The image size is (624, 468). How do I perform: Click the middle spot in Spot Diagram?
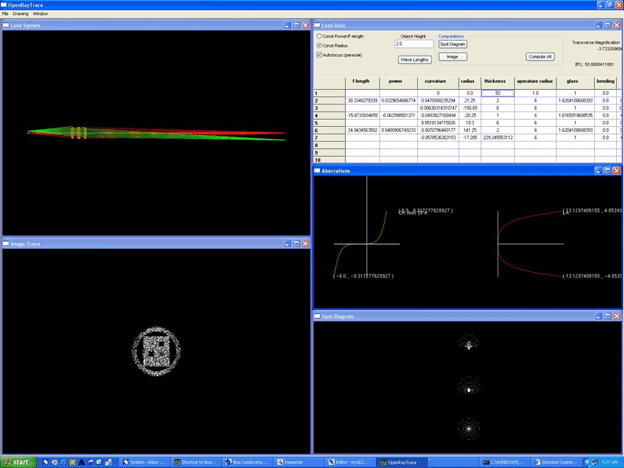click(x=469, y=386)
